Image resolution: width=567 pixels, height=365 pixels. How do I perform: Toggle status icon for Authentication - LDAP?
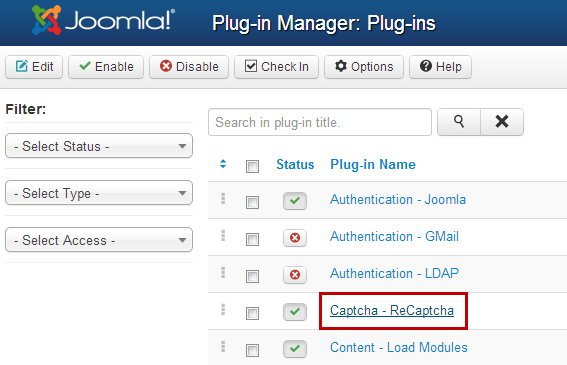[295, 275]
